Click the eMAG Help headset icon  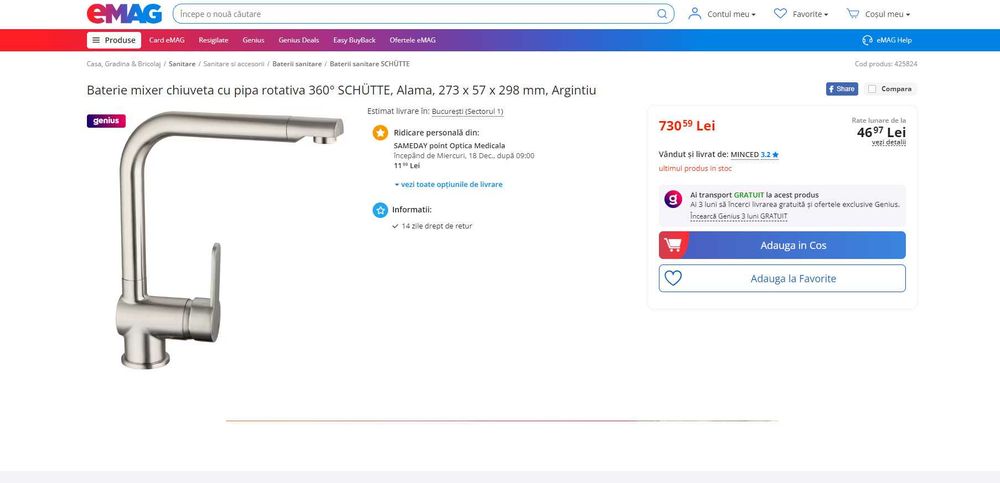(867, 40)
